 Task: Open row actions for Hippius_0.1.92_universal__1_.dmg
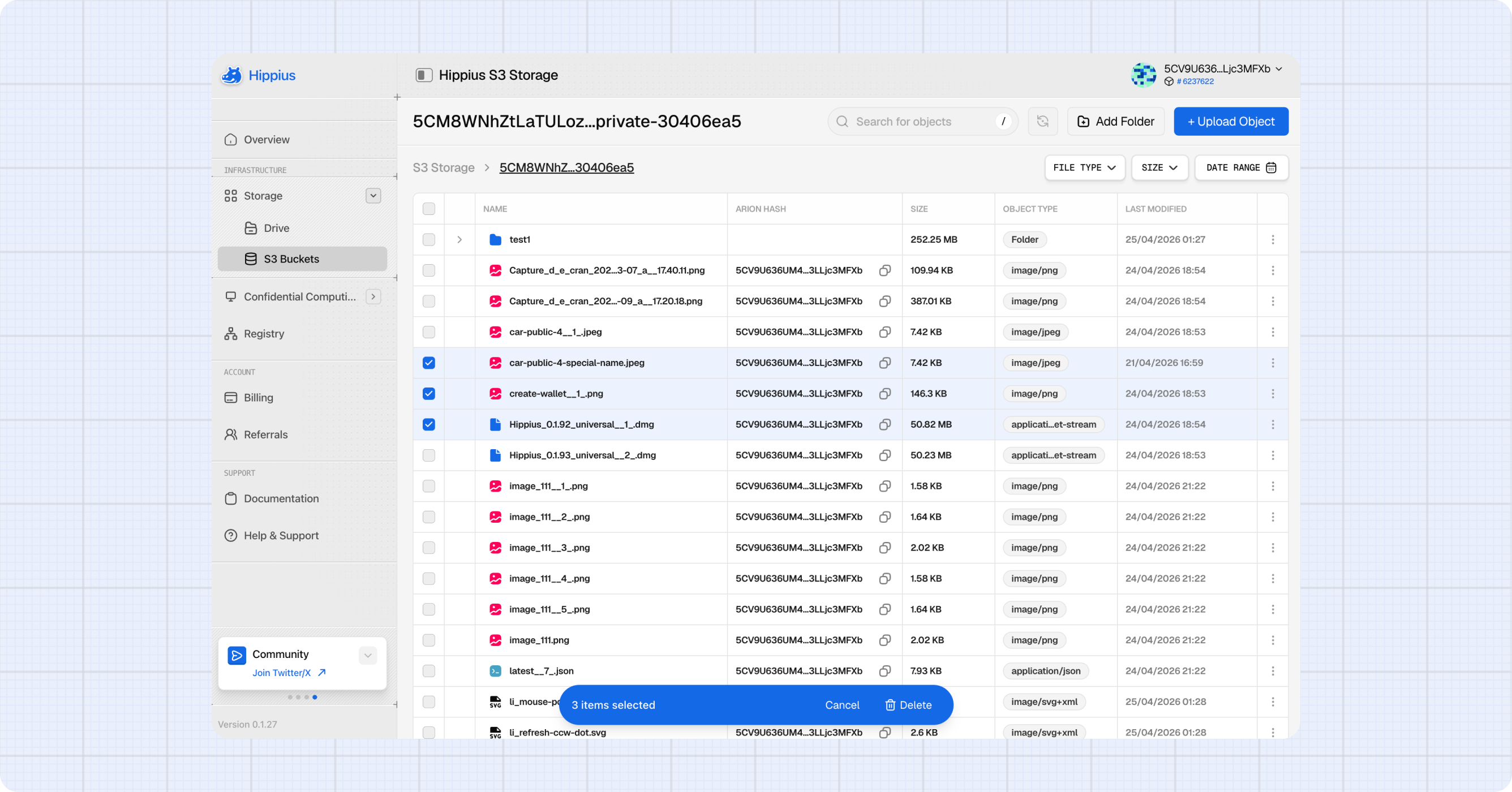pos(1273,424)
